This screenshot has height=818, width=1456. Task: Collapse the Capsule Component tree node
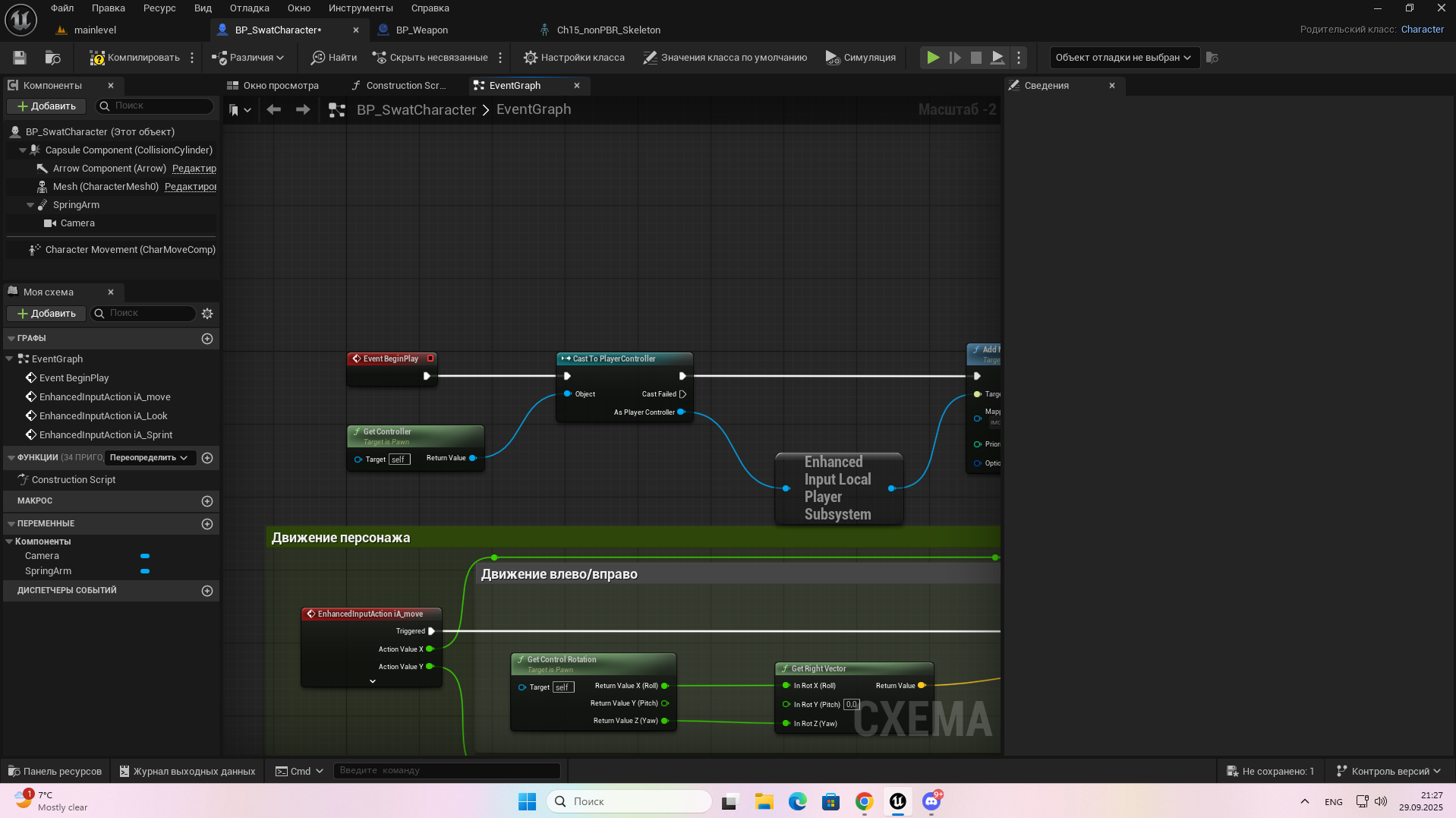(23, 150)
